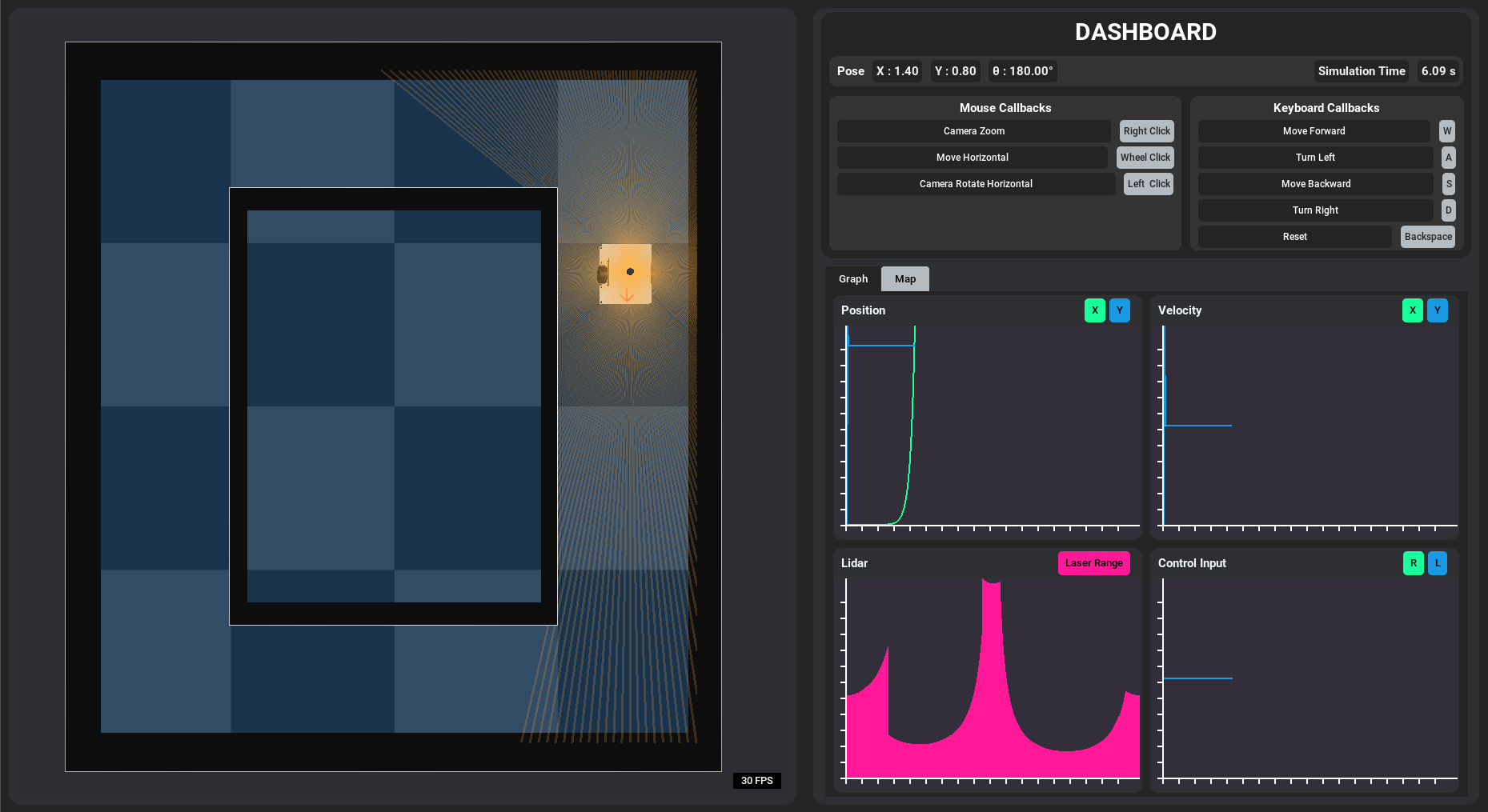This screenshot has width=1488, height=812.
Task: Click the W key for Move Forward
Action: pyautogui.click(x=1447, y=131)
